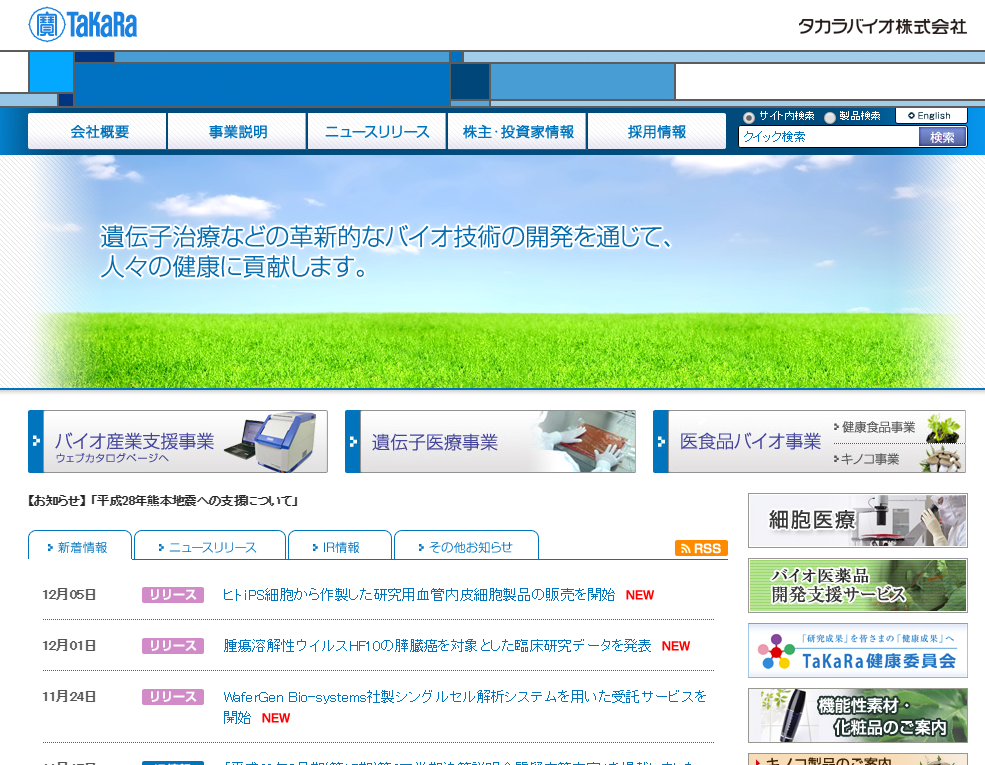Select the サイト内検索 radio button
This screenshot has width=985, height=765.
coord(748,117)
